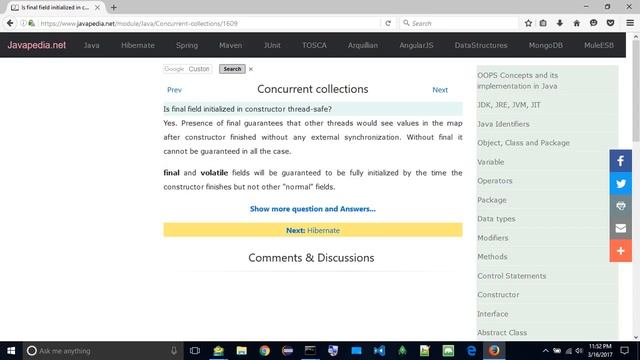Open Task View in the taskbar
640x360 pixels.
(x=195, y=351)
